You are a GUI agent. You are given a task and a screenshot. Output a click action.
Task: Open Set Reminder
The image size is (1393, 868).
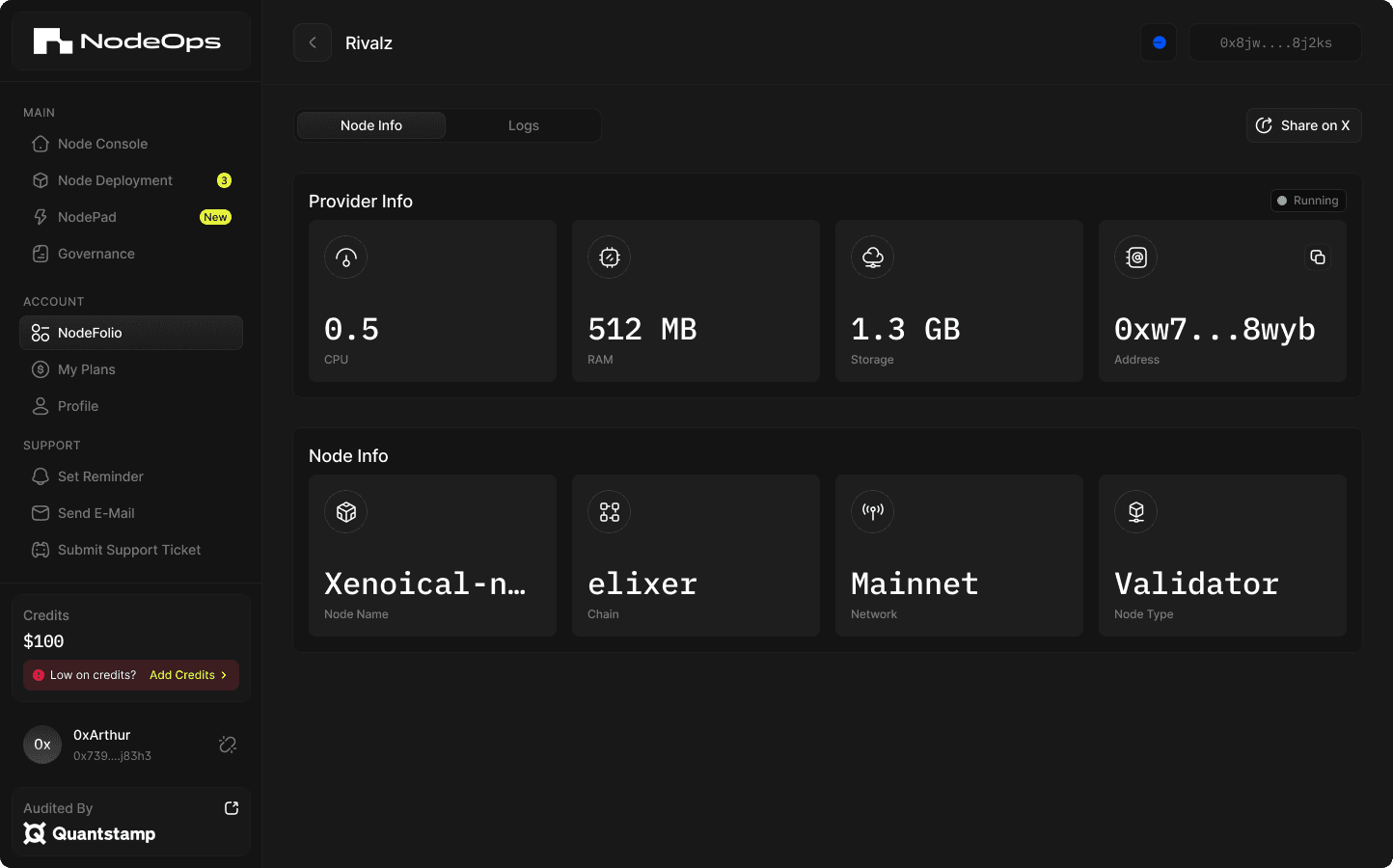[x=131, y=476]
